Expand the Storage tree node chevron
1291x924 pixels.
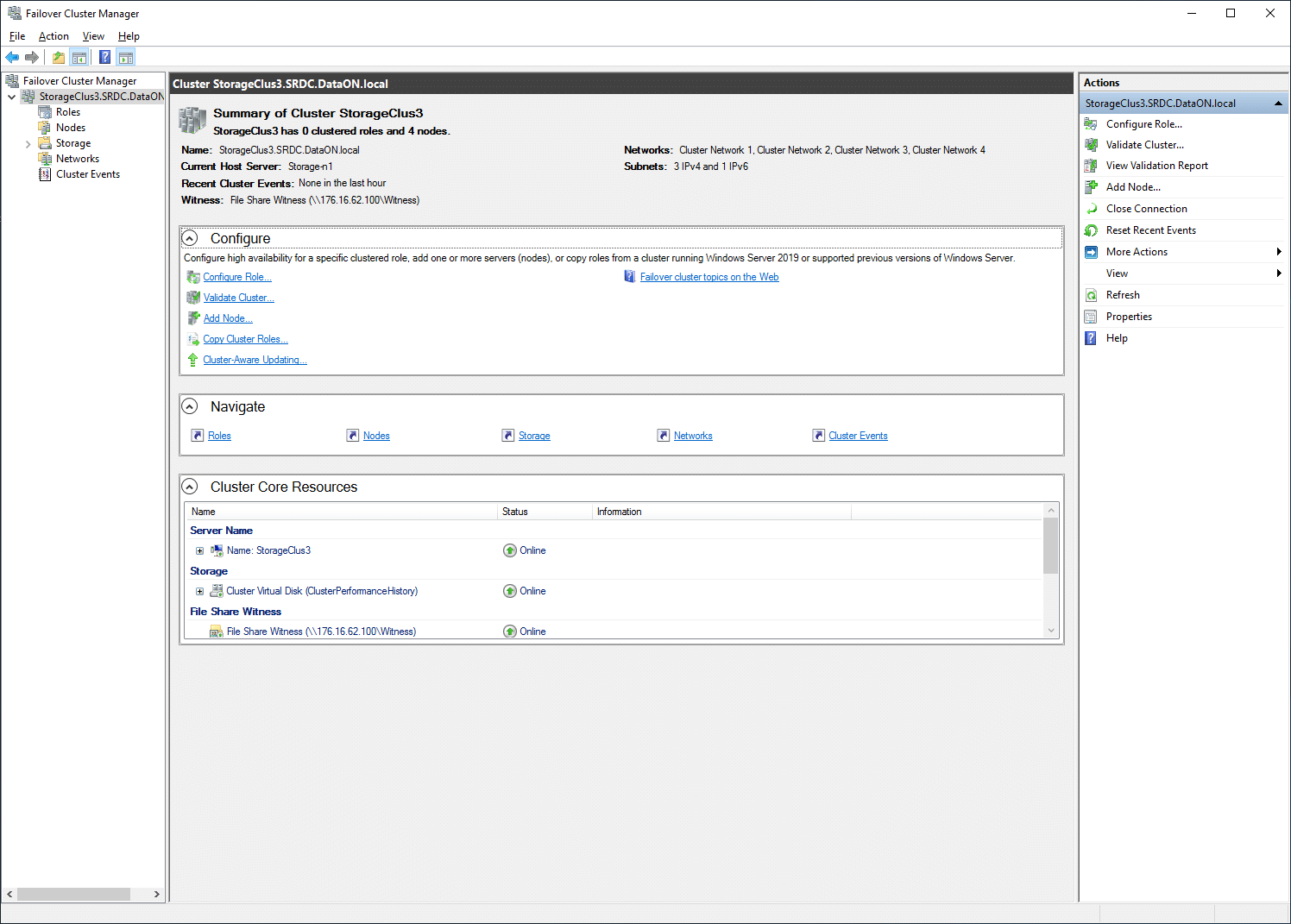click(28, 144)
